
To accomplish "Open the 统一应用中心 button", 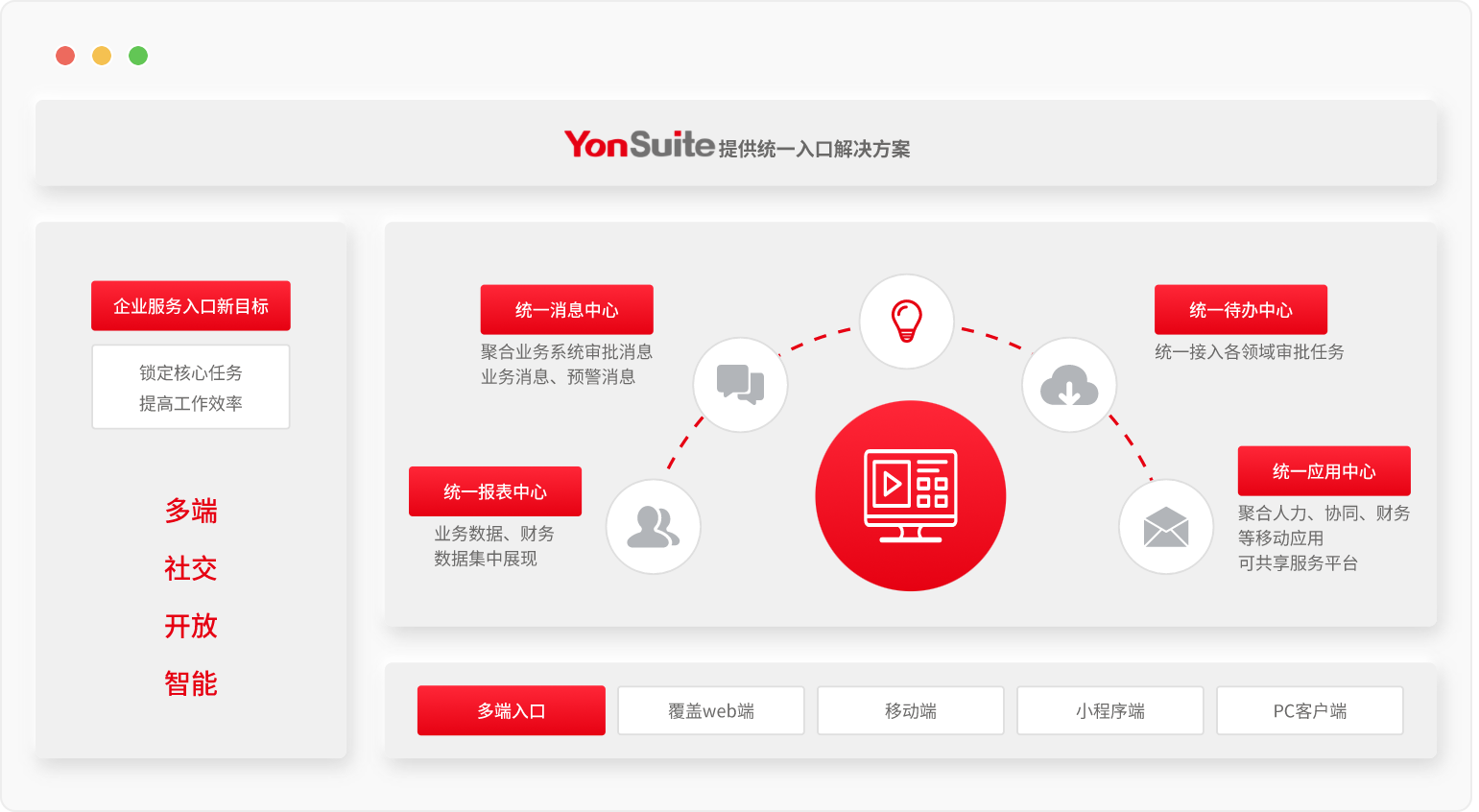I will click(x=1324, y=471).
